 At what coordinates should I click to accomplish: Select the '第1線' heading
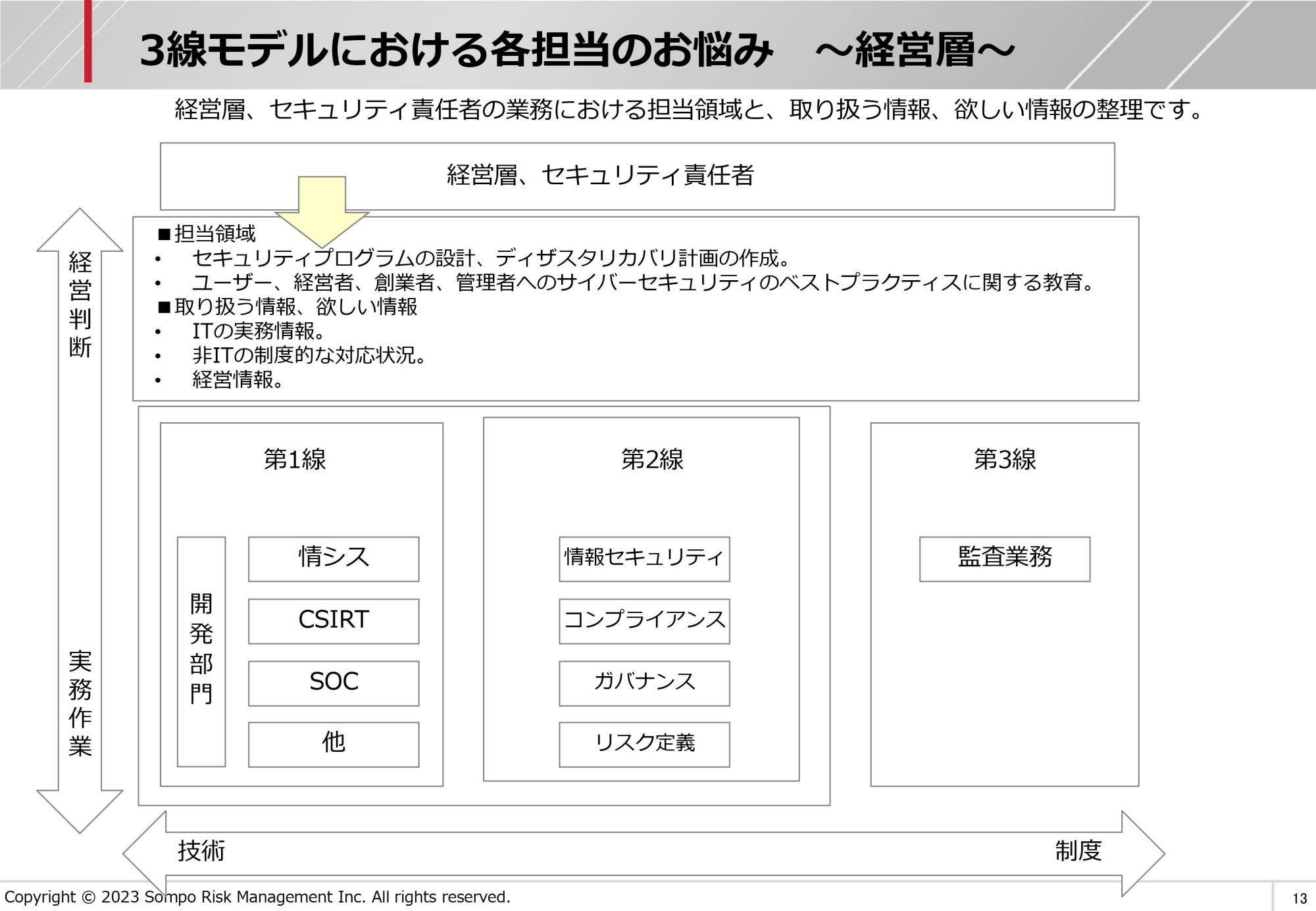(x=295, y=459)
